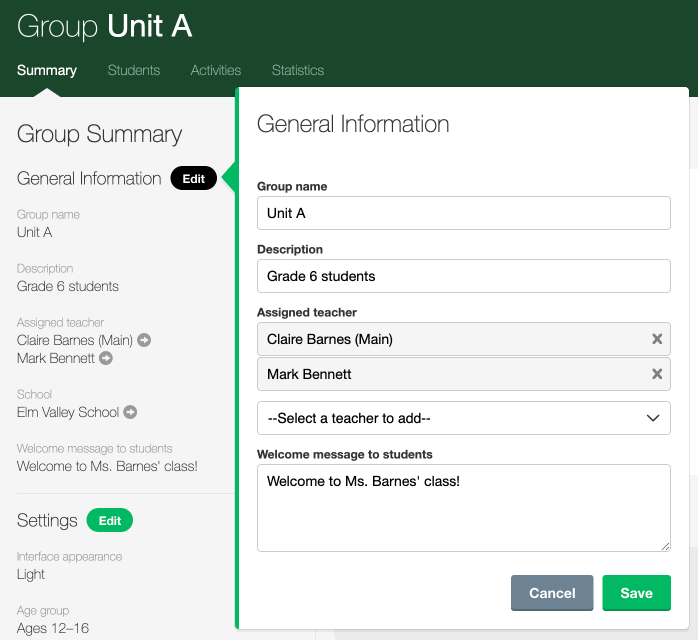Open Elm Valley School arrow icon

(130, 412)
